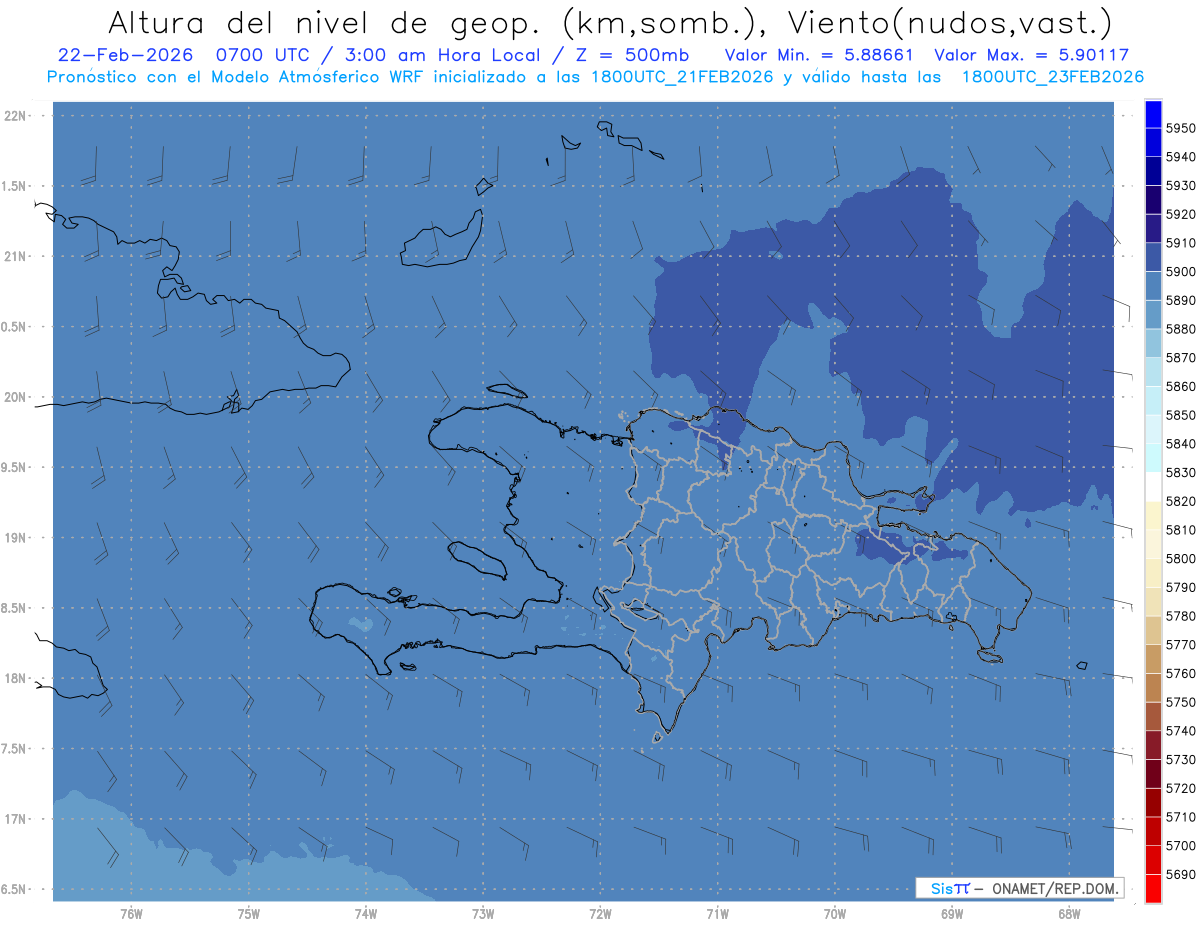Click the white color band between 5820 and 5830

pyautogui.click(x=1152, y=487)
